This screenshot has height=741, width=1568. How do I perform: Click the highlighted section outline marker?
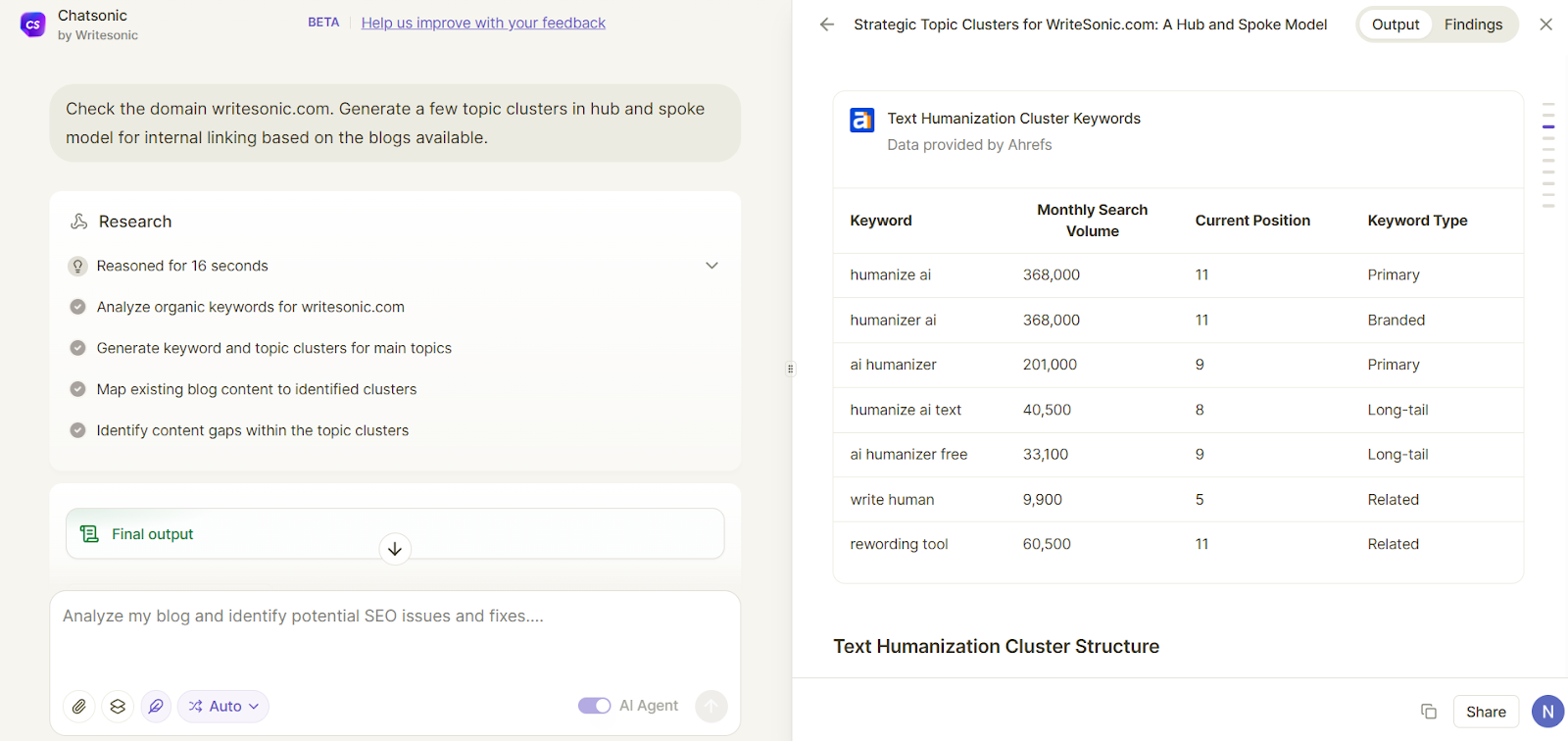(1548, 126)
